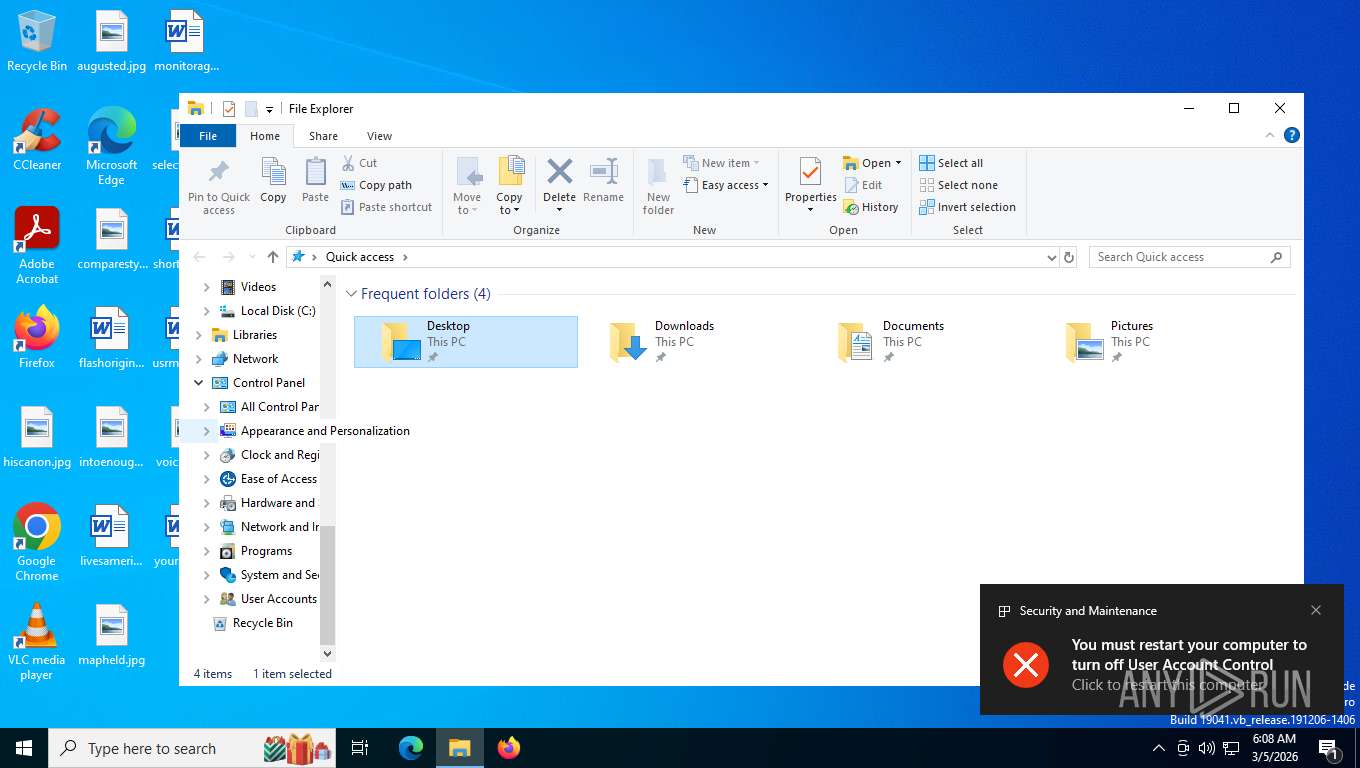
Task: Click the restart computer notification message
Action: point(1160,664)
